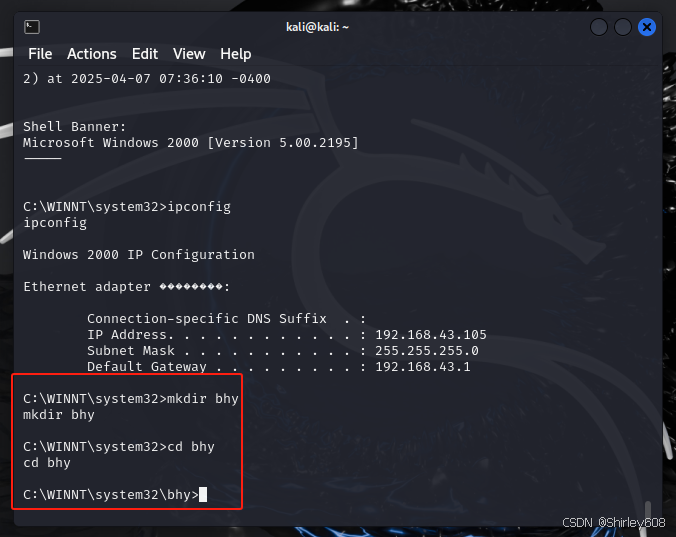The width and height of the screenshot is (676, 537).
Task: Click the window title 'kali@kali: ~'
Action: pyautogui.click(x=317, y=27)
